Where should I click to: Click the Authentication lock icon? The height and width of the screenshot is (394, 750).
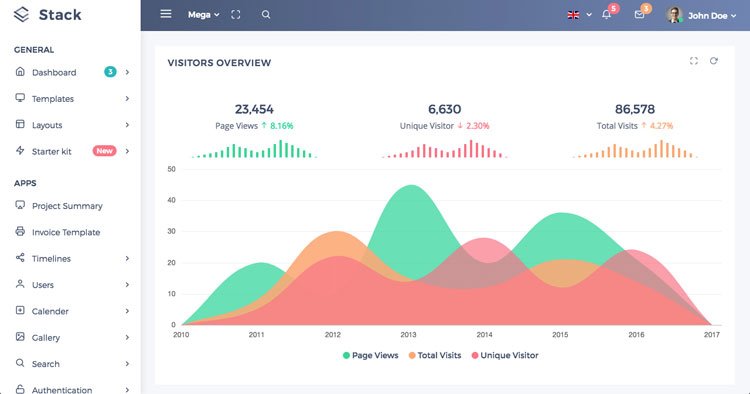click(20, 389)
